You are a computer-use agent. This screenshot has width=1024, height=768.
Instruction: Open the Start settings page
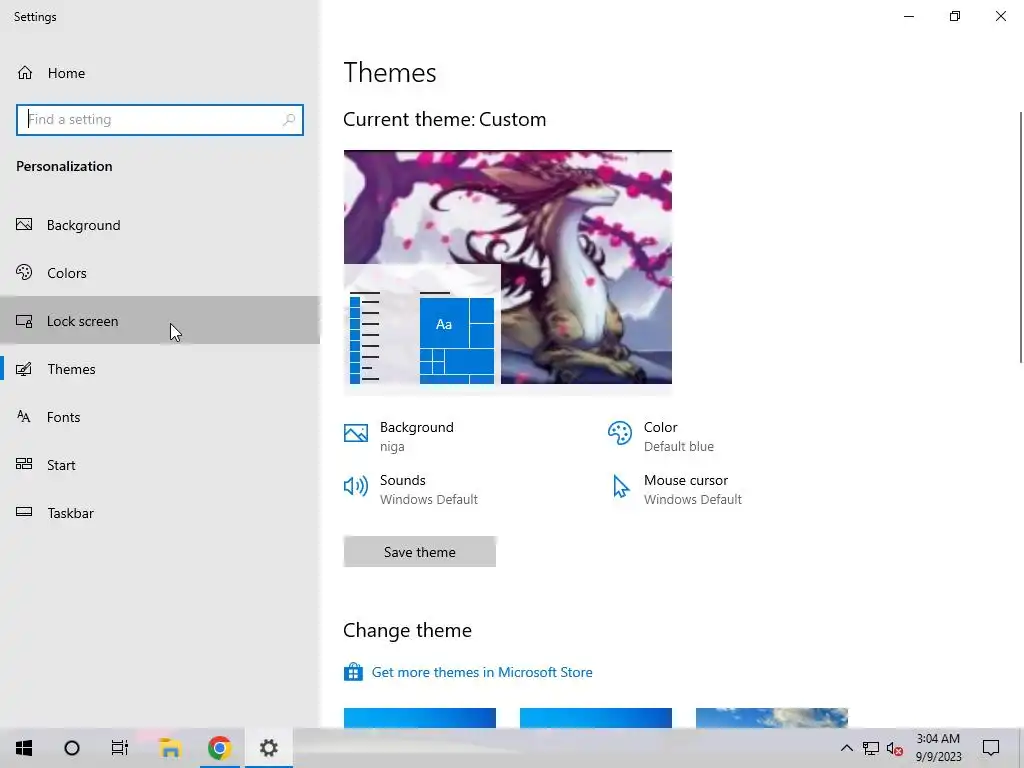coord(160,464)
